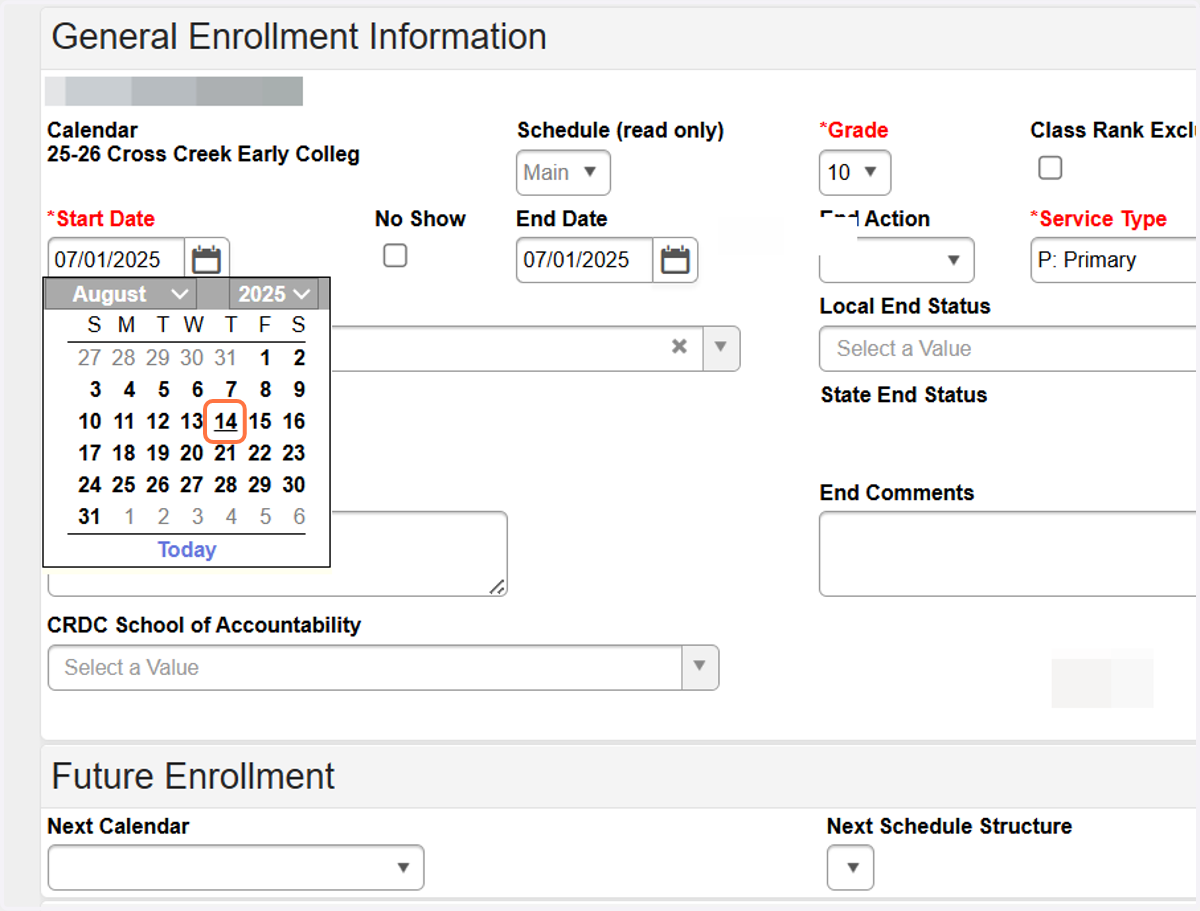Click the Today link in the calendar
The width and height of the screenshot is (1200, 911).
pyautogui.click(x=187, y=550)
